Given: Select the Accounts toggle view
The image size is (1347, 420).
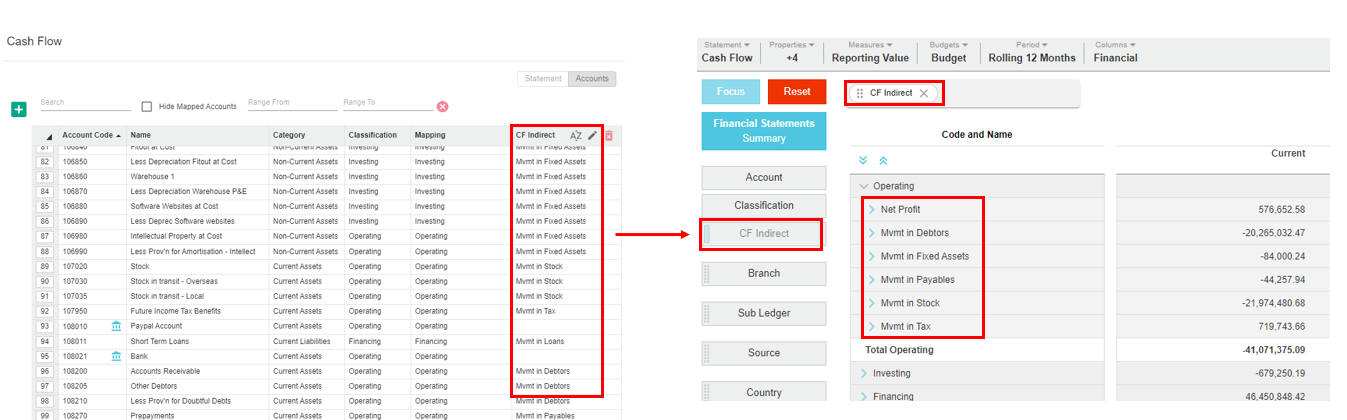Looking at the screenshot, I should click(x=592, y=79).
